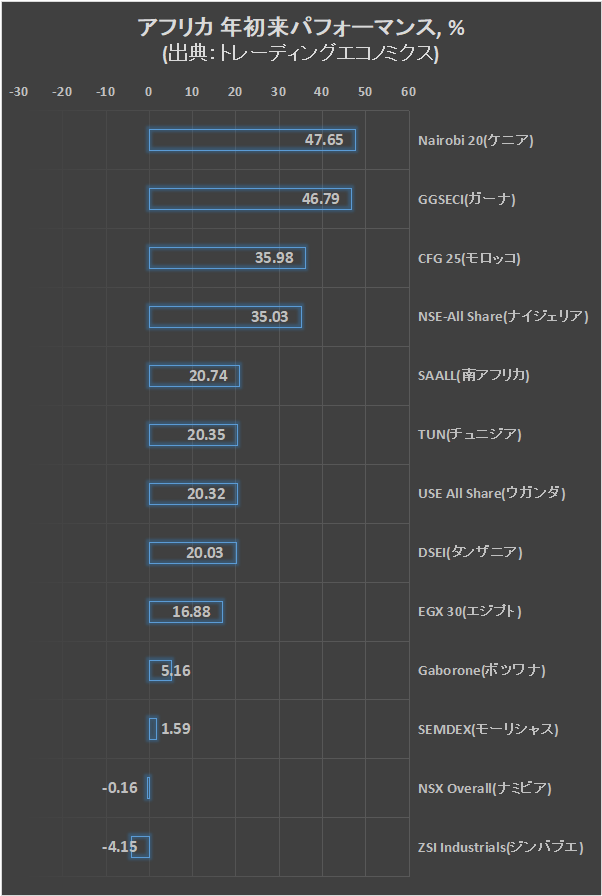The image size is (602, 896).
Task: Click the 46.79 data label
Action: click(320, 199)
